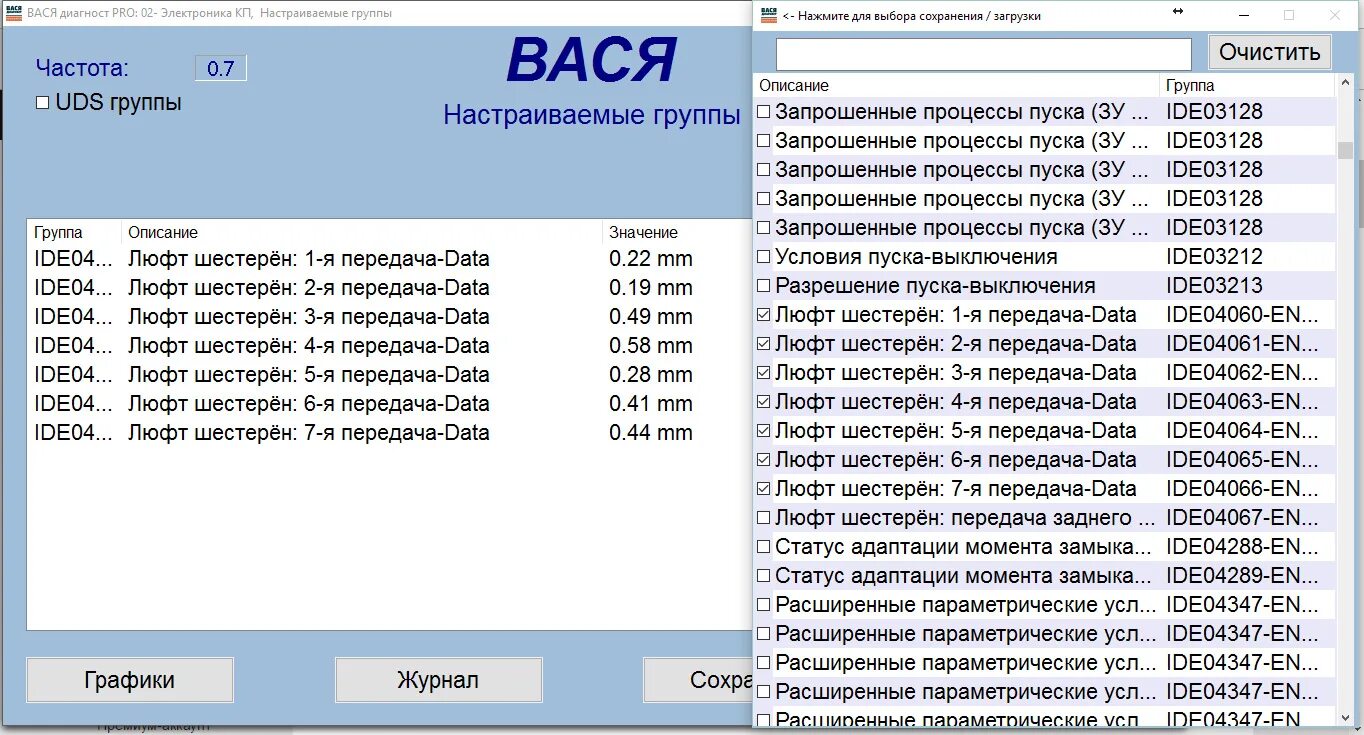Viewport: 1364px width, 735px height.
Task: Click the value 0.44 mm
Action: (651, 433)
